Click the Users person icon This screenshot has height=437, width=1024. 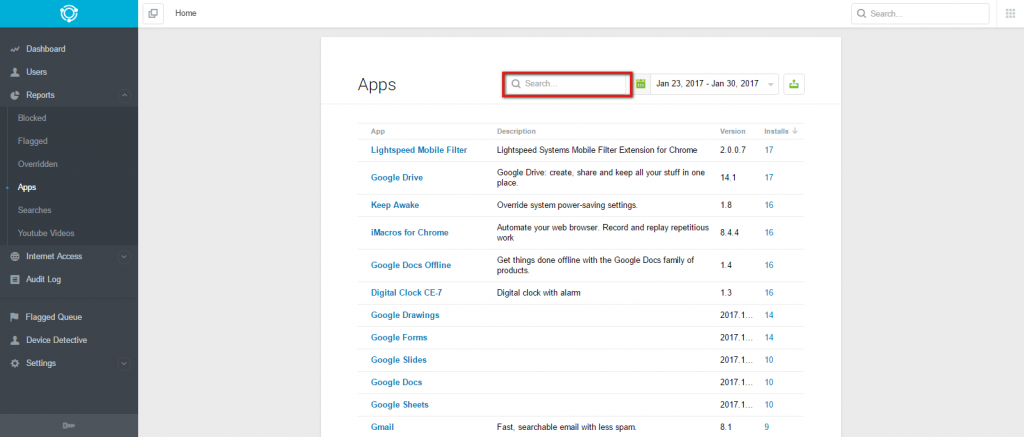click(15, 72)
